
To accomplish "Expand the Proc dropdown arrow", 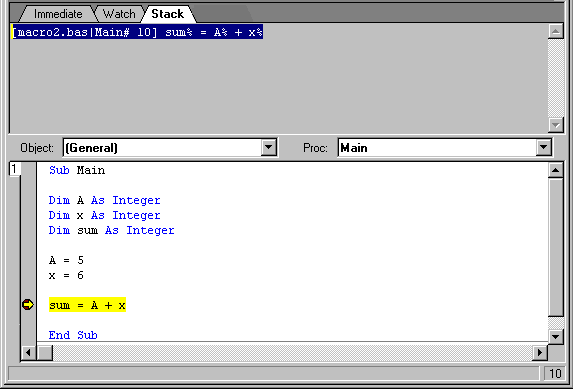I will 543,147.
